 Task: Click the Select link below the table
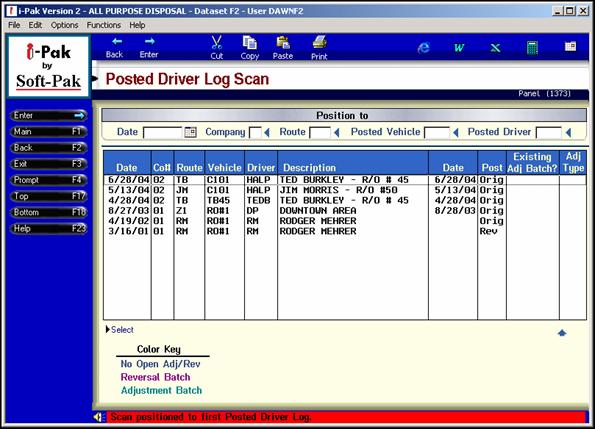click(122, 330)
